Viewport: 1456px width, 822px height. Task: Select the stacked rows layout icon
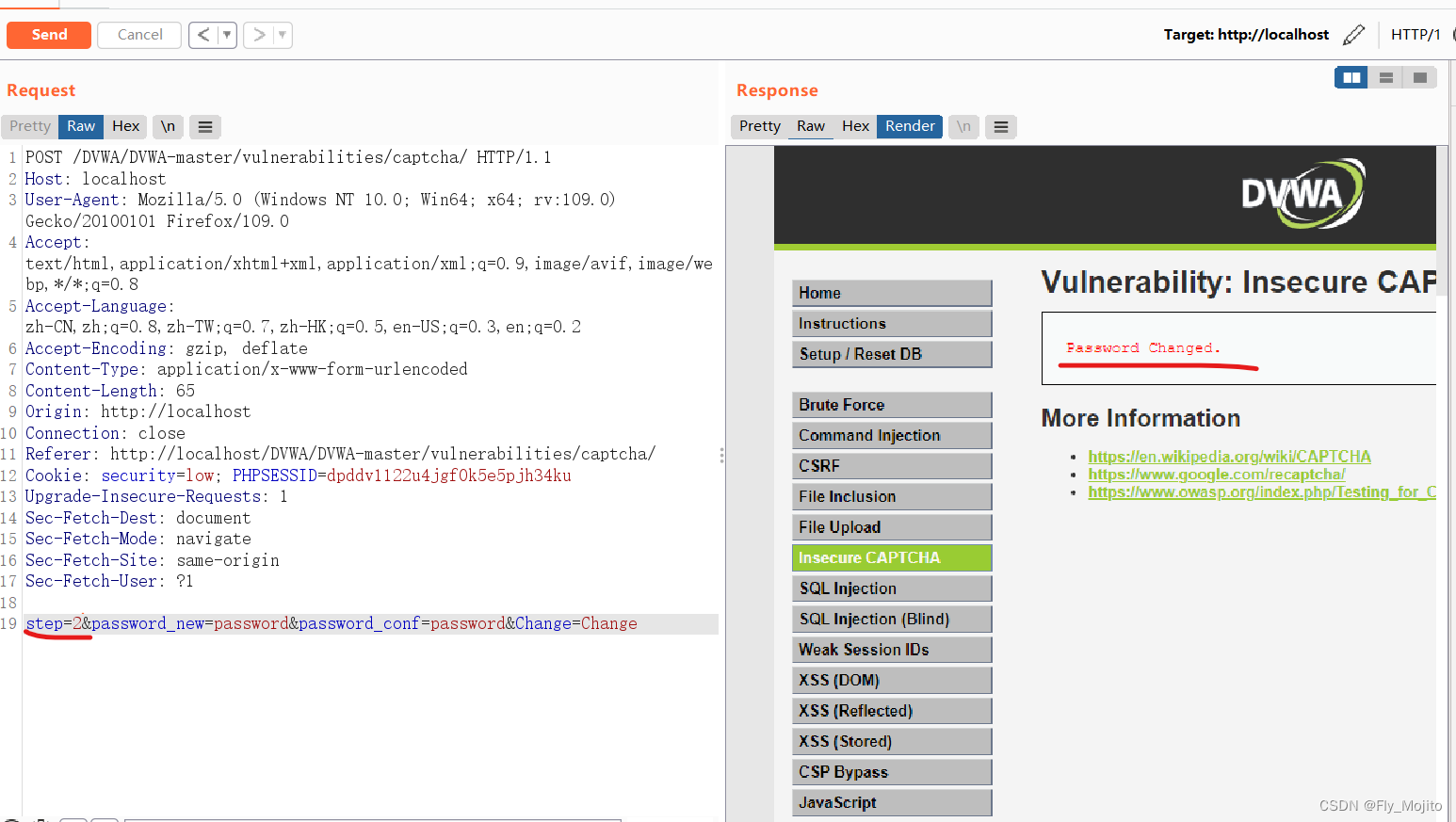tap(1384, 77)
